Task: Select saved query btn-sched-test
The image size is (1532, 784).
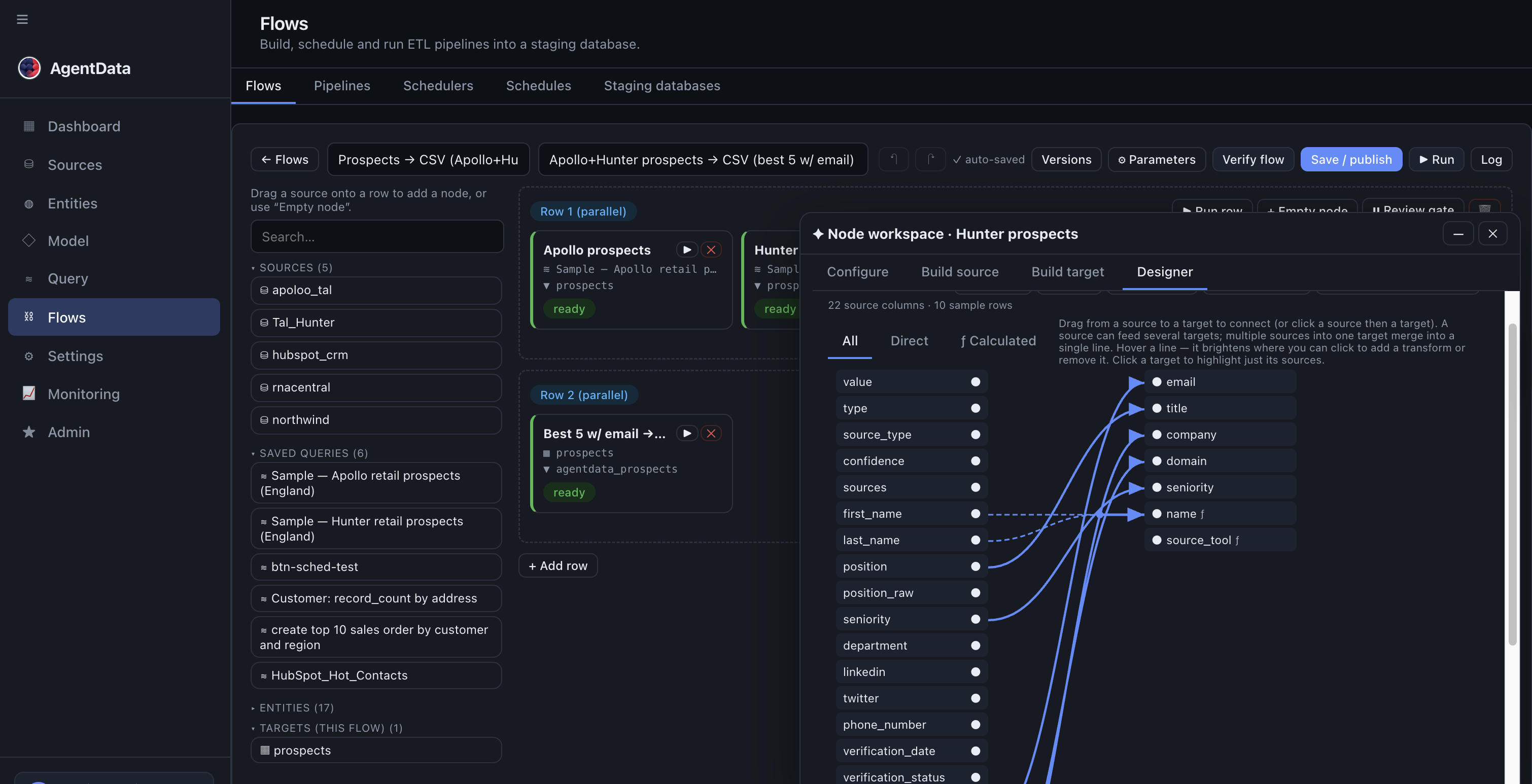Action: click(376, 566)
